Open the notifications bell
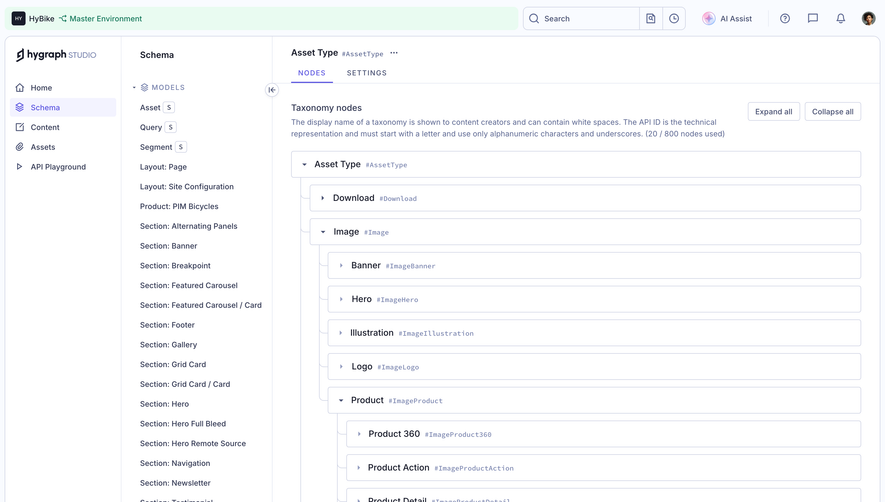 (x=840, y=19)
